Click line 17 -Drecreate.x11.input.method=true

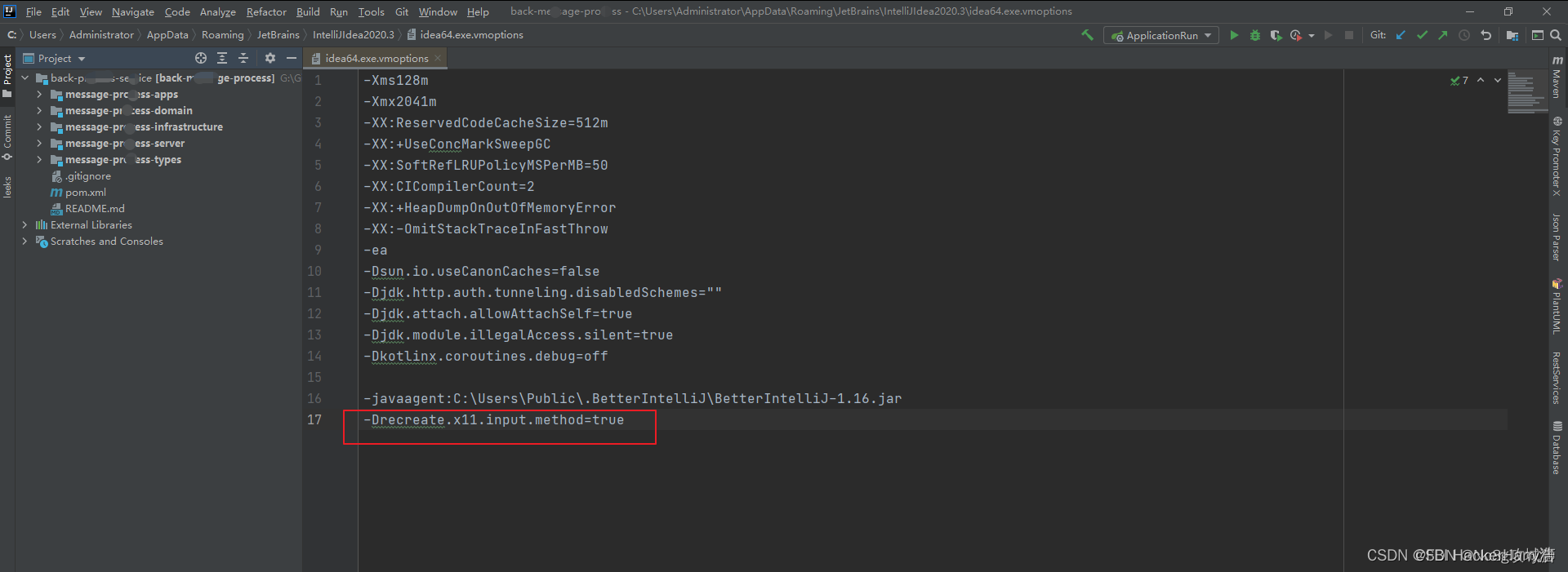493,419
